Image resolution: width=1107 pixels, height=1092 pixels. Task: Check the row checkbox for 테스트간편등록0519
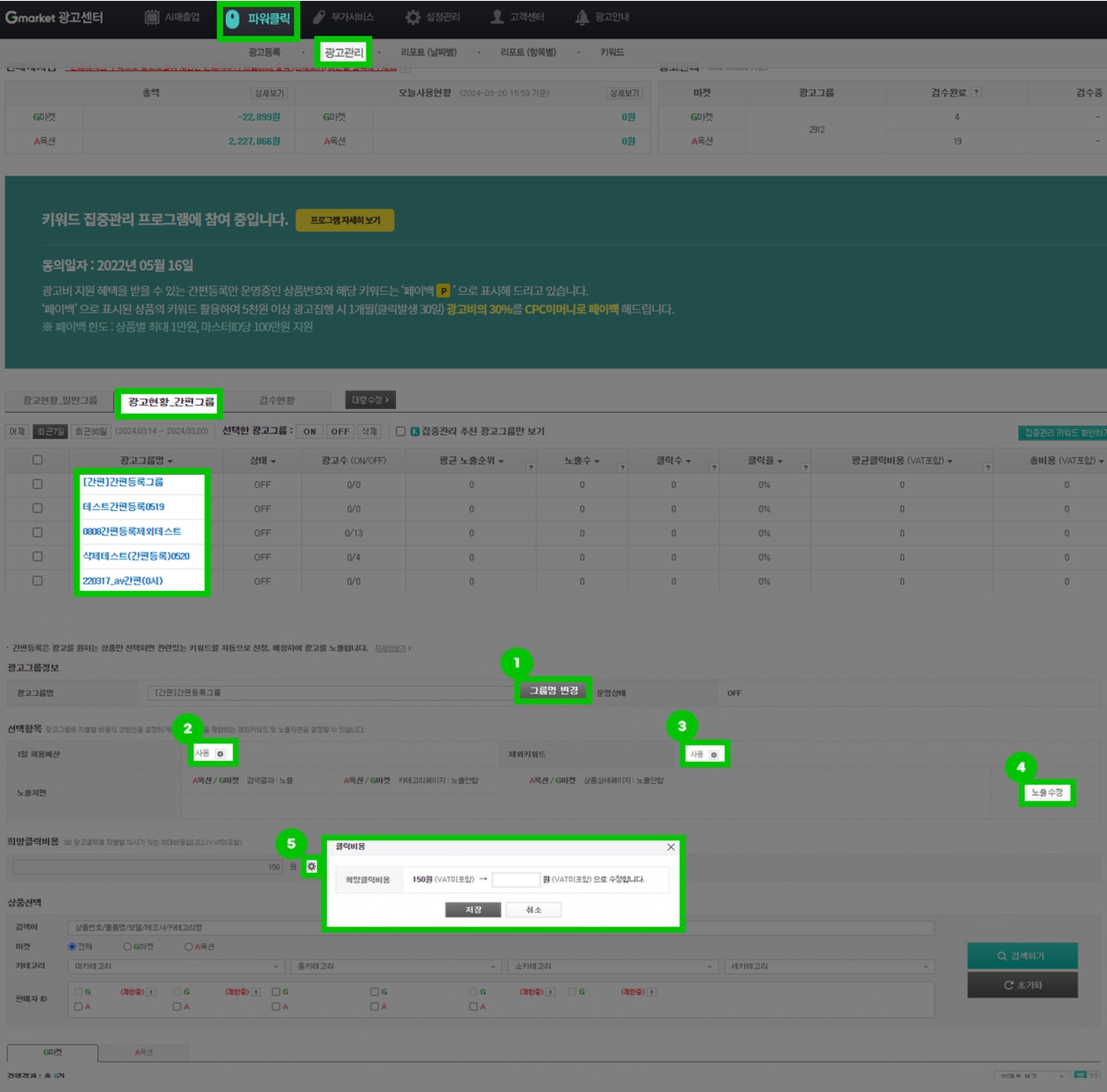click(x=37, y=508)
